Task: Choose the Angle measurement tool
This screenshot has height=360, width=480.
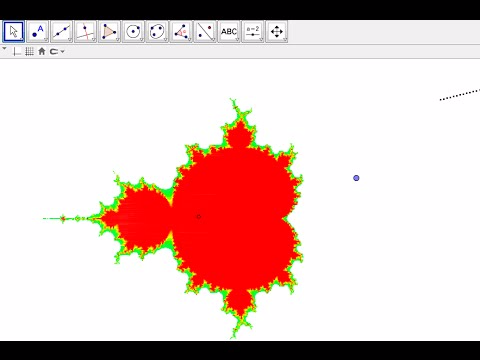Action: click(181, 32)
